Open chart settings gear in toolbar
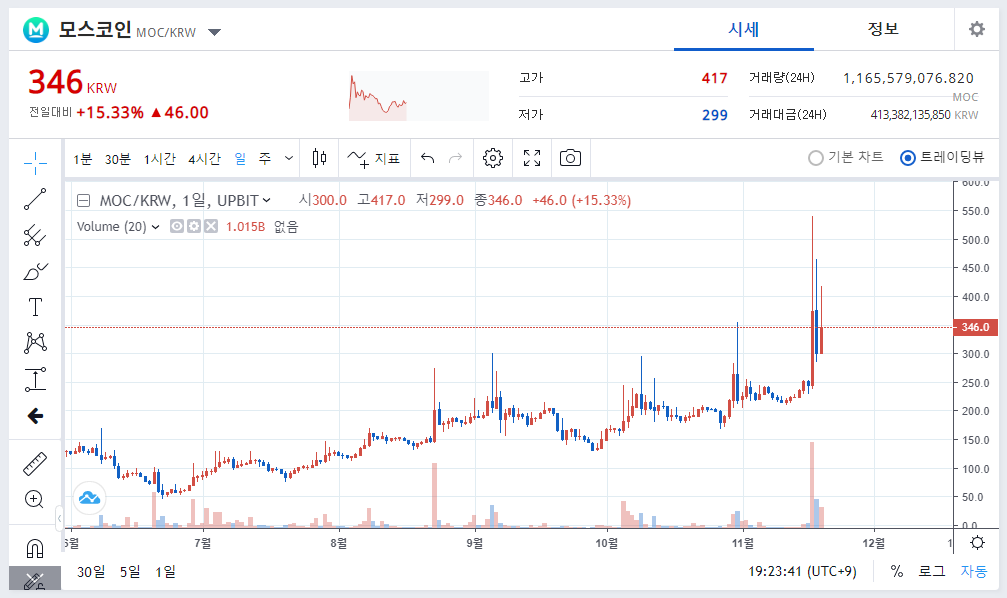1007x598 pixels. [x=493, y=158]
